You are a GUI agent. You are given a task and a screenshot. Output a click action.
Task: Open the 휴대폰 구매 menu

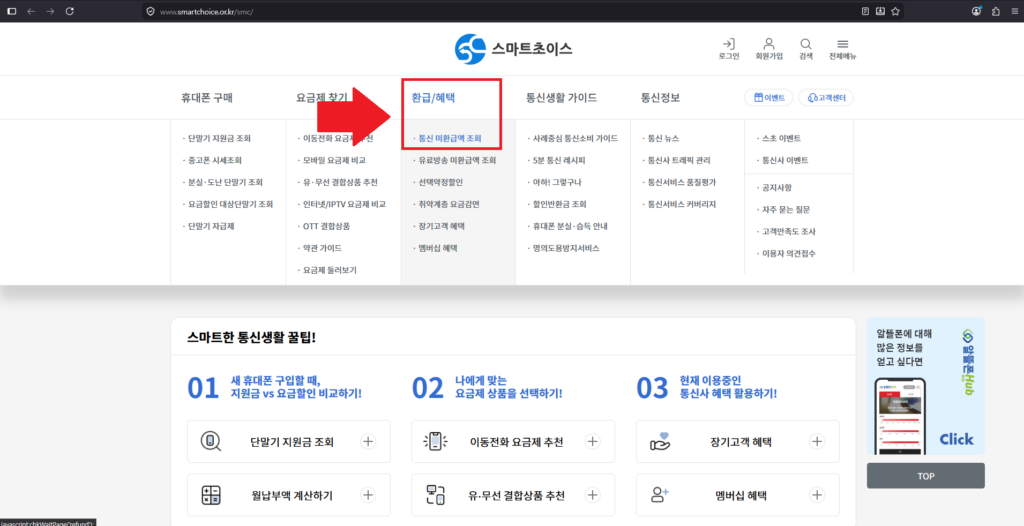coord(207,98)
